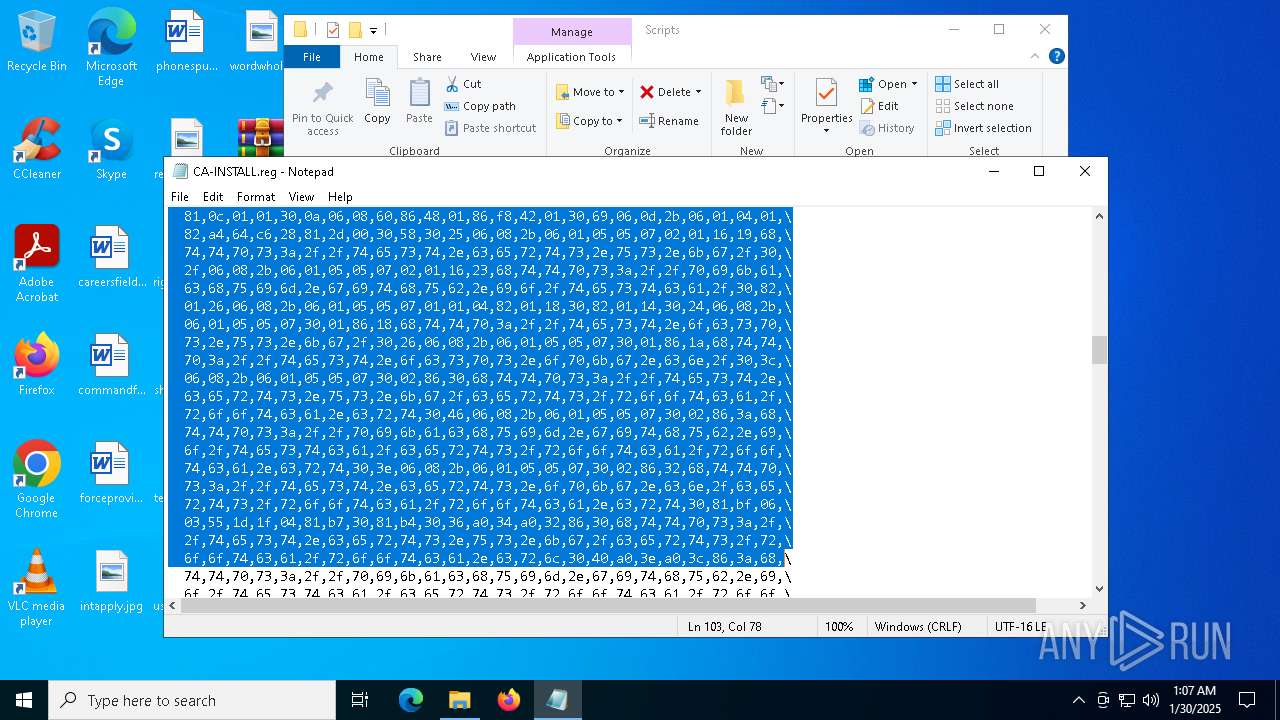Switch to the Share tab in Explorer
The height and width of the screenshot is (720, 1280).
[427, 57]
